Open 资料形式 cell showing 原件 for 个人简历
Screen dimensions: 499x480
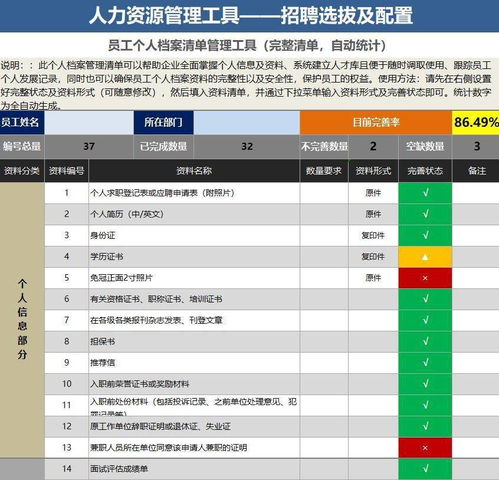click(373, 214)
